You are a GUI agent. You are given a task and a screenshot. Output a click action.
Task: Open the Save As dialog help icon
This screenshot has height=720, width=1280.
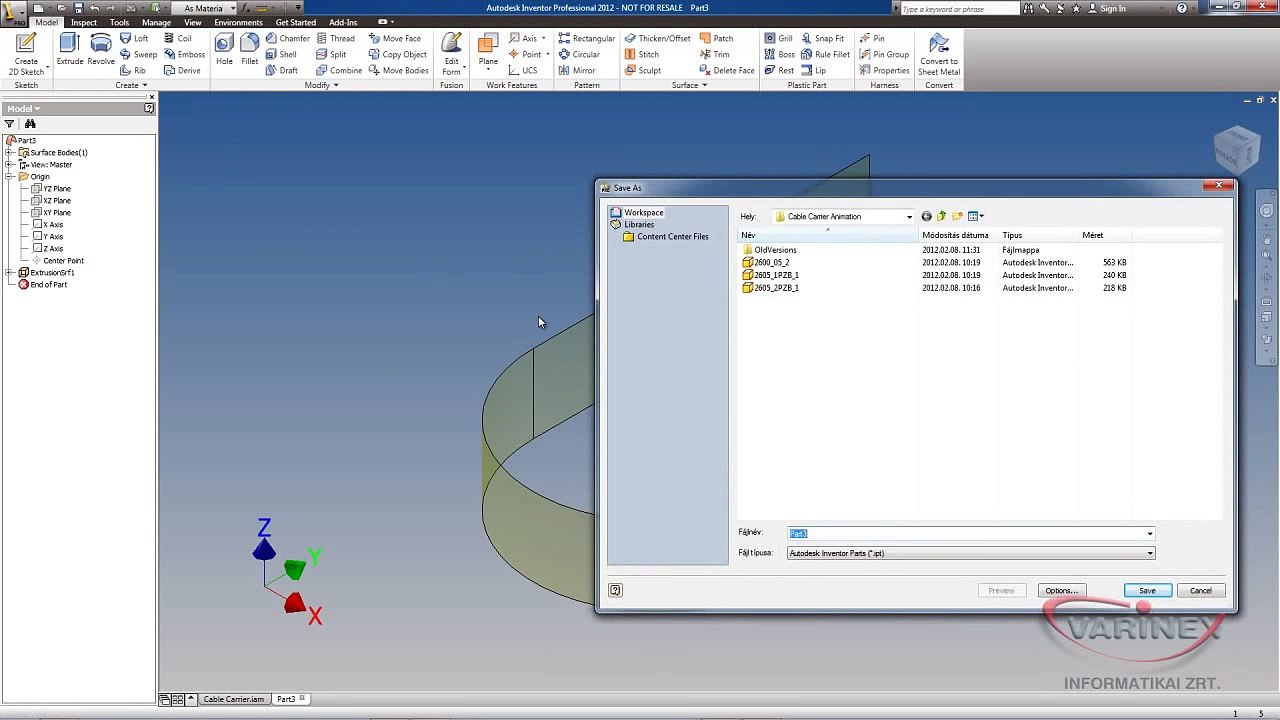point(615,590)
